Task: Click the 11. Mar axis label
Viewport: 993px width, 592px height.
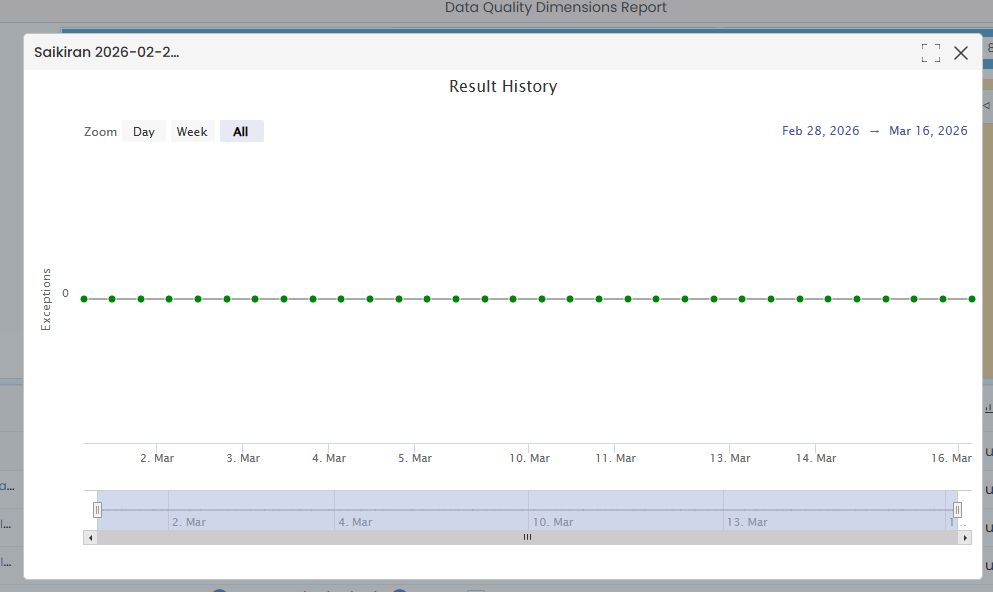Action: (x=616, y=458)
